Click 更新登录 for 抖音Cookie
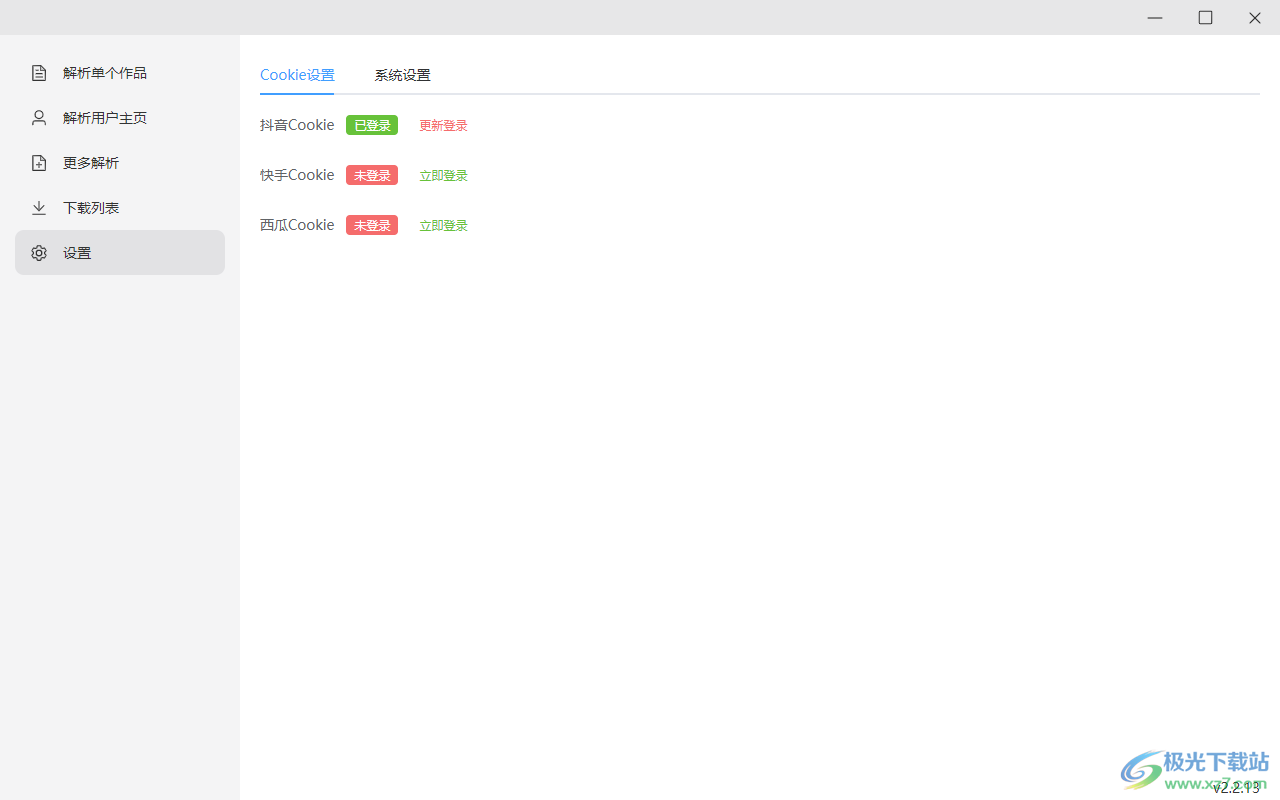This screenshot has width=1280, height=800. tap(443, 125)
